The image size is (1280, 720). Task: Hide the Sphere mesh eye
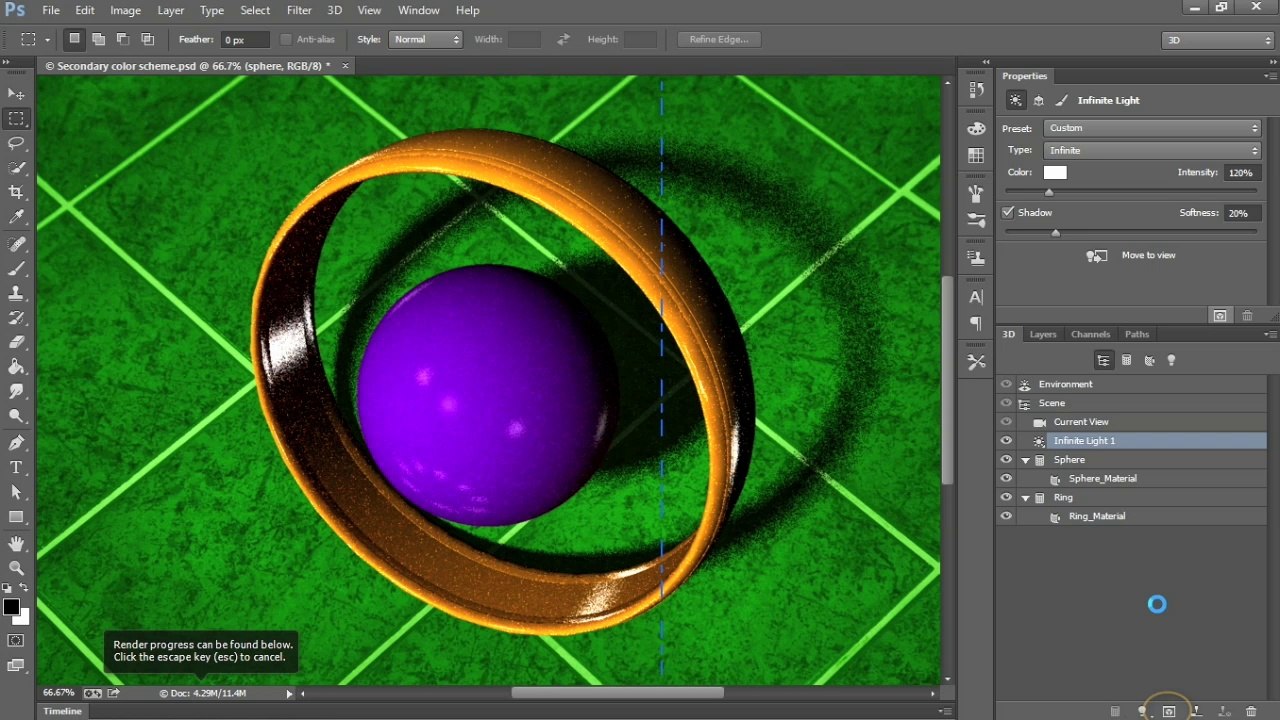tap(1006, 460)
